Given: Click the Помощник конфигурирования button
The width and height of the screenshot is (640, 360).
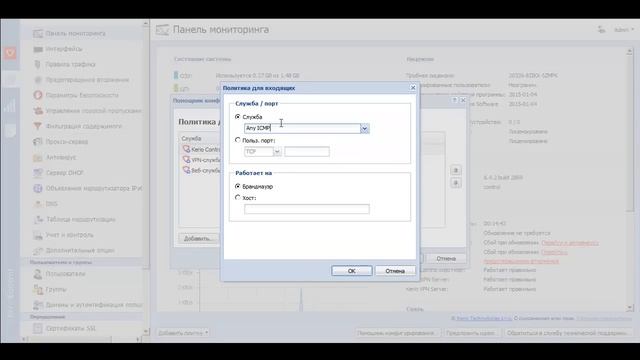Looking at the screenshot, I should (396, 333).
